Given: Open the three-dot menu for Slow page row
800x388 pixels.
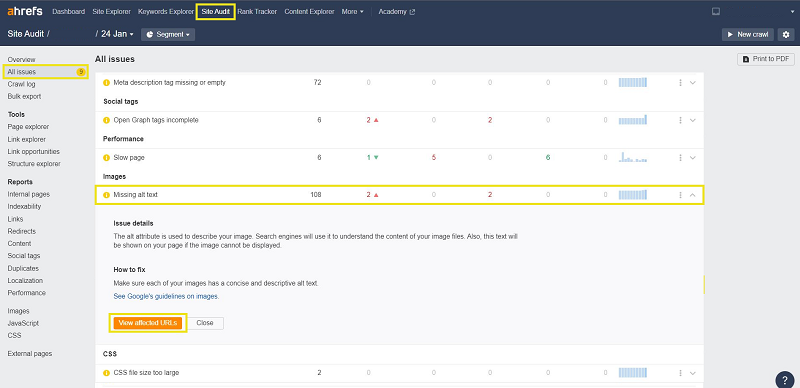Looking at the screenshot, I should point(681,158).
